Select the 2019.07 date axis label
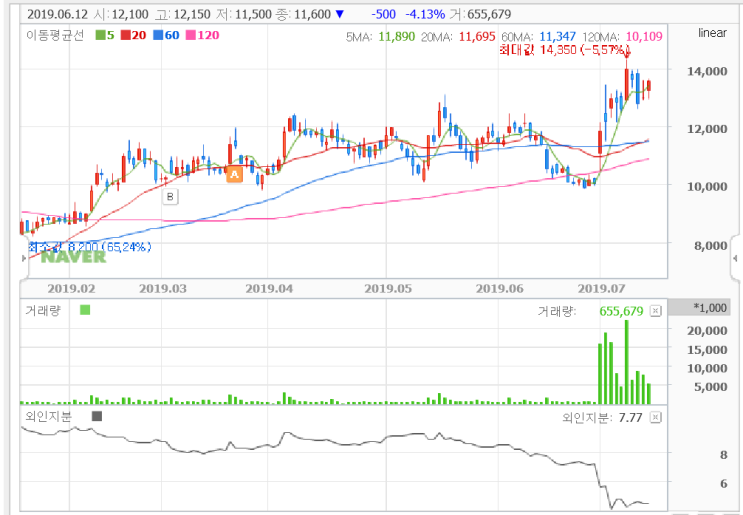 coord(601,289)
